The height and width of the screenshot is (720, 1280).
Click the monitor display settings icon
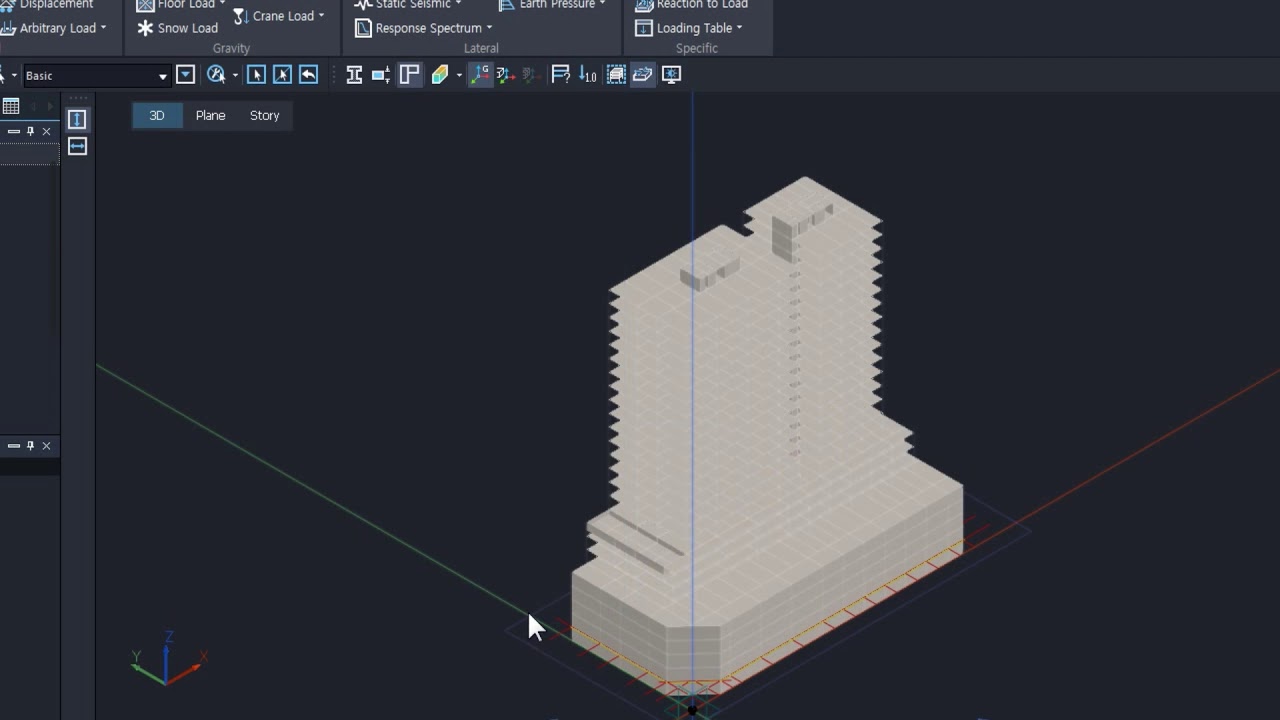[672, 75]
